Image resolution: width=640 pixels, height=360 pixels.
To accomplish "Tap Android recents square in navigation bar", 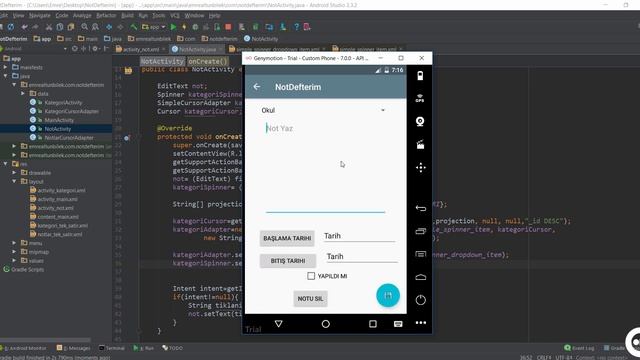I will (x=373, y=324).
